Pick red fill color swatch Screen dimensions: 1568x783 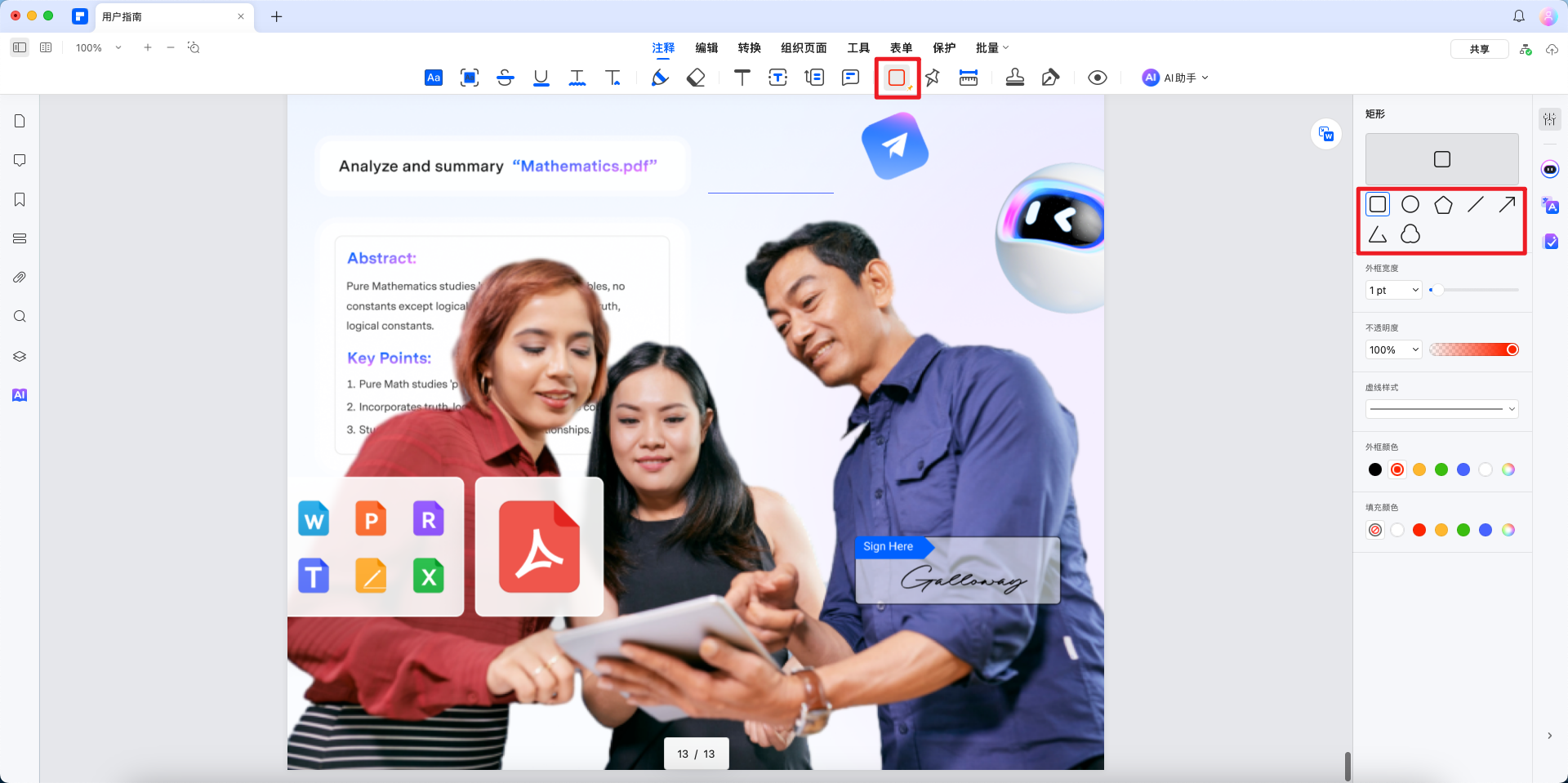click(x=1419, y=530)
